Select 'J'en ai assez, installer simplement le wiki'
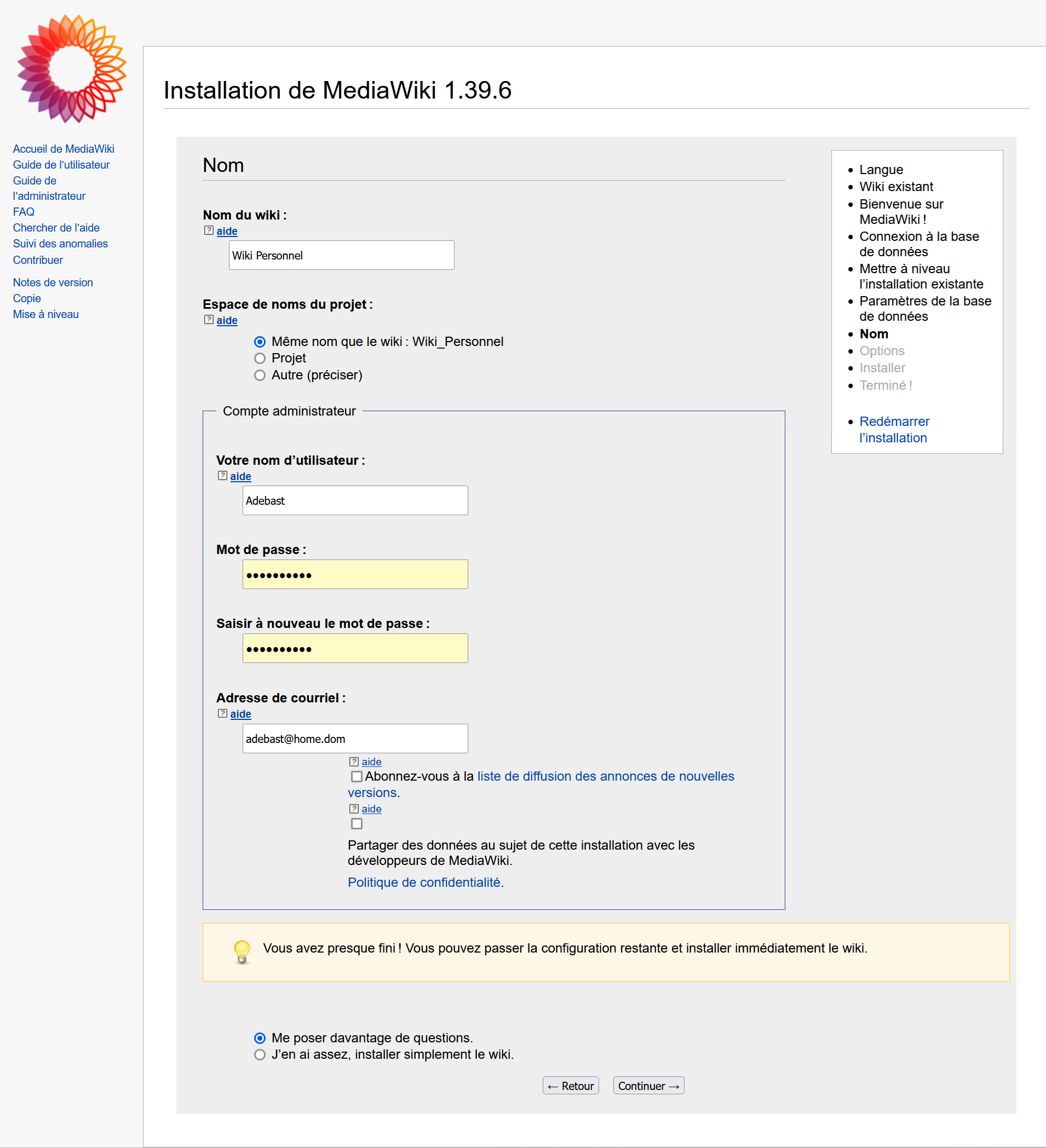 point(260,1054)
